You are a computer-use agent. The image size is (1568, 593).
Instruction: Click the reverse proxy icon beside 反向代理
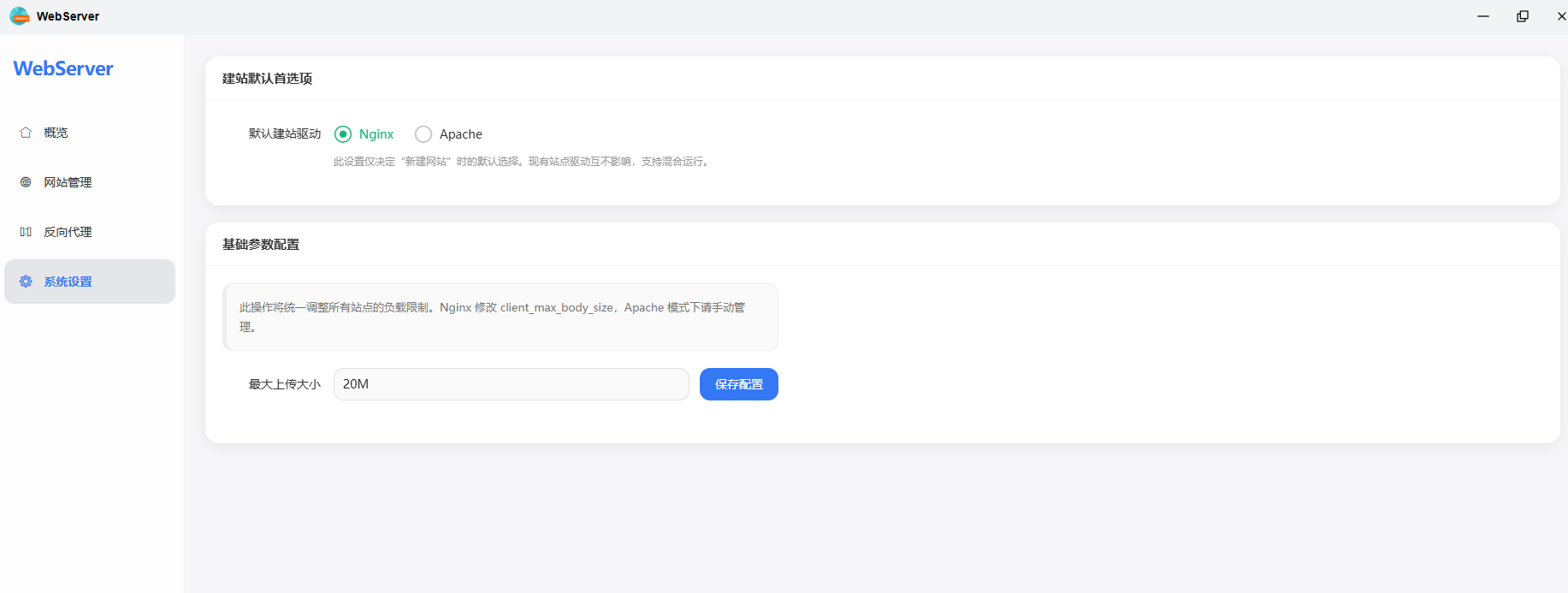tap(26, 232)
